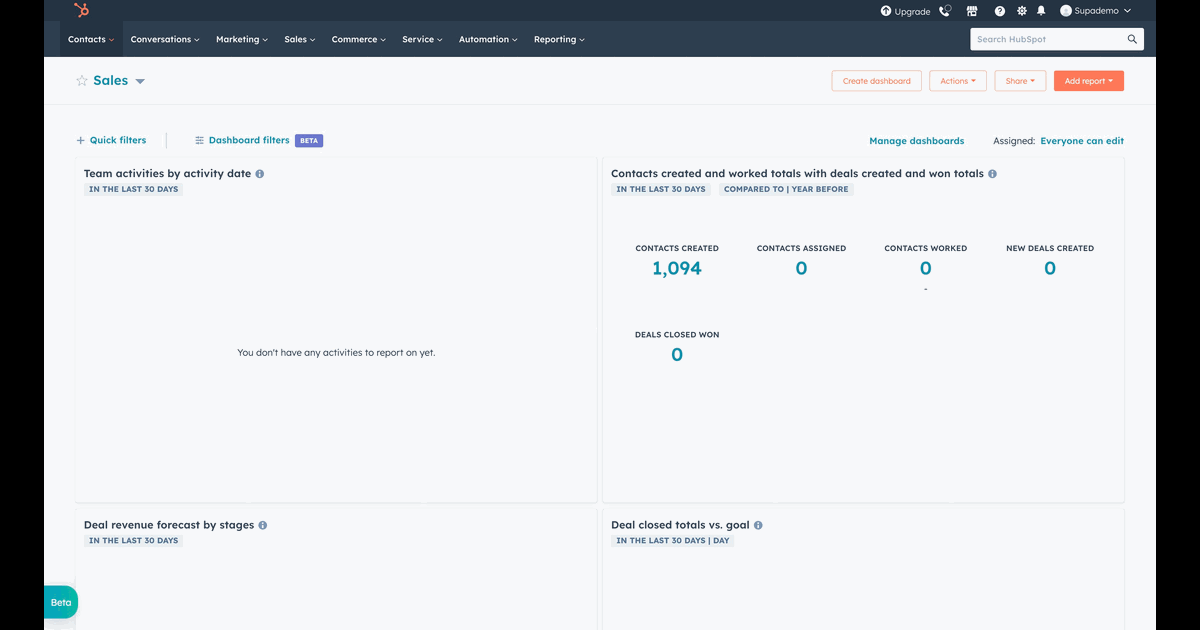Click Everyone can edit link
Screen dimensions: 1200x630
[x=1082, y=141]
